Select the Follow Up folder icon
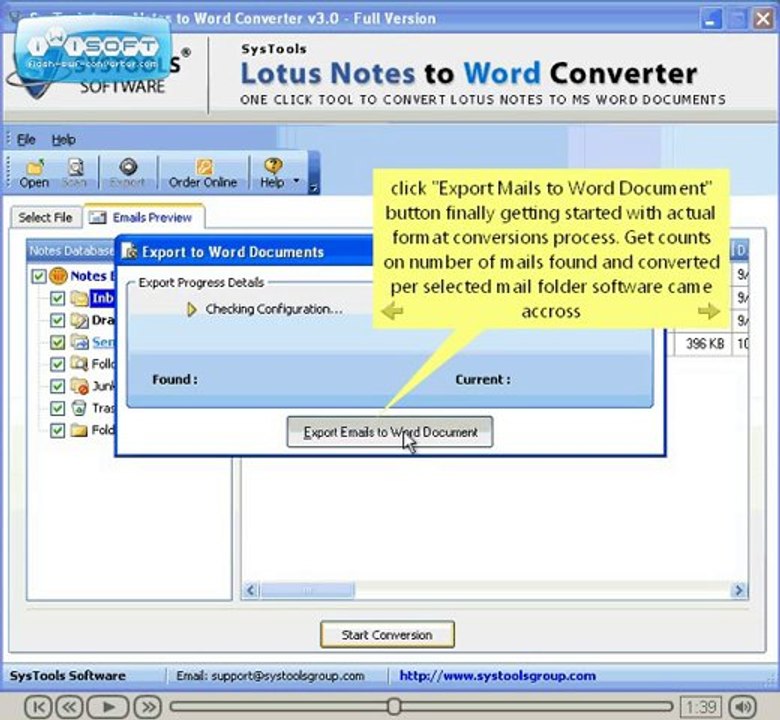 coord(79,364)
